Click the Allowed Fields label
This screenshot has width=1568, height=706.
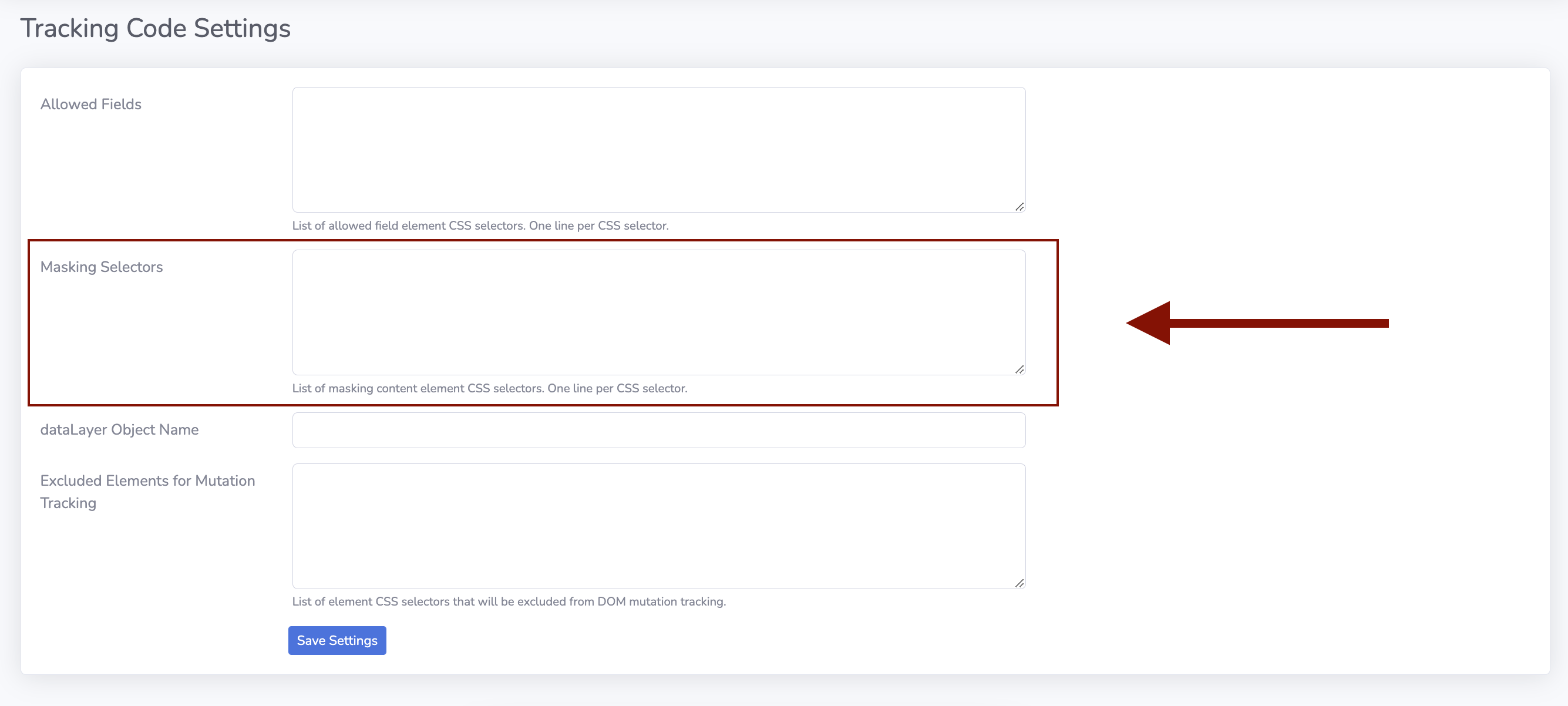90,104
